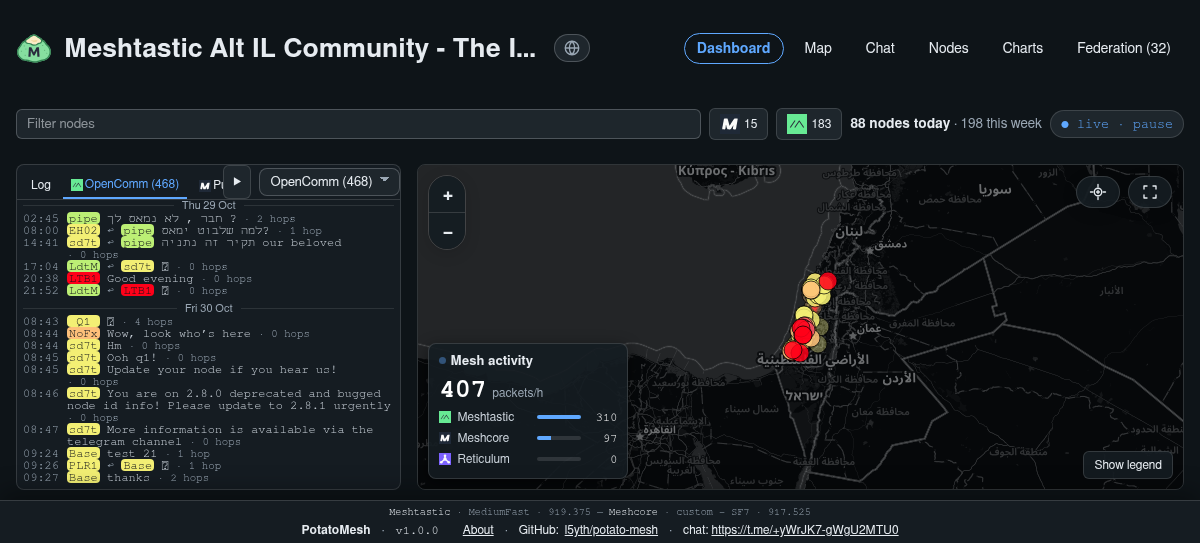Viewport: 1200px width, 543px height.
Task: Click sd7t badge on 'Update your node' message
Action: pos(83,369)
